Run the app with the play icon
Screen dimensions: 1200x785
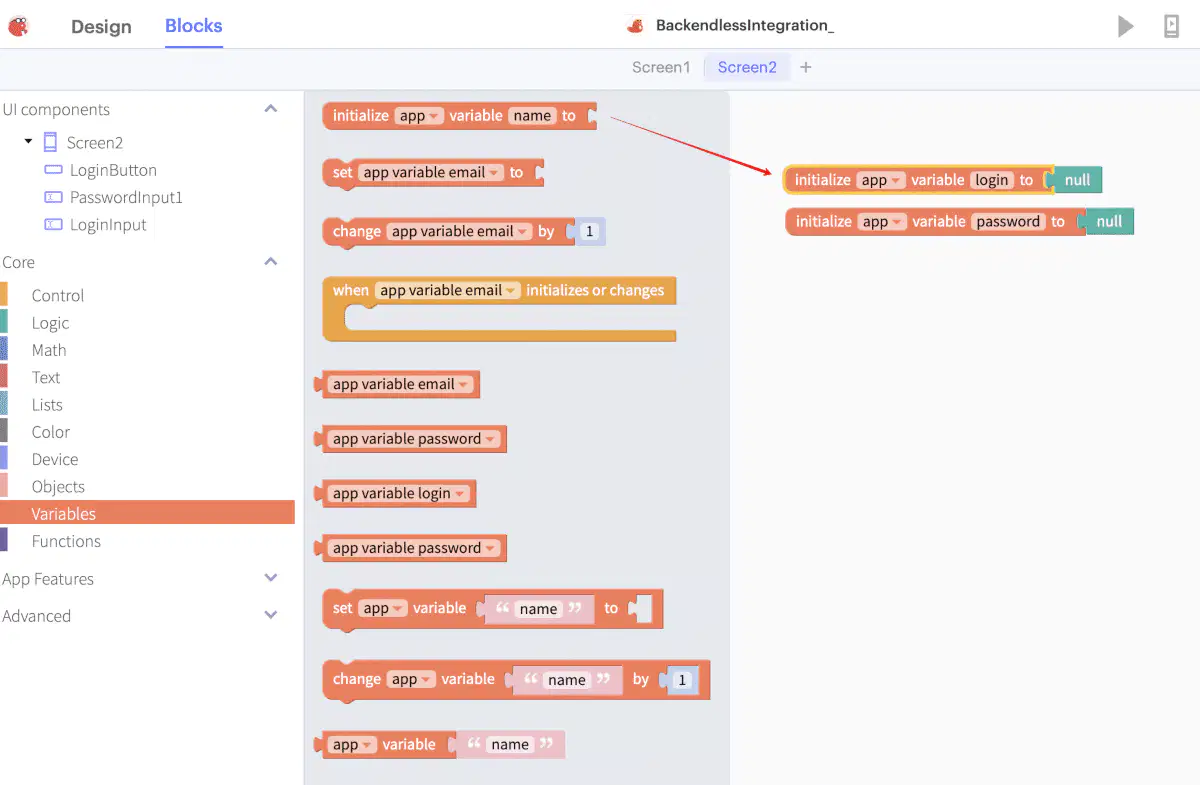1126,26
